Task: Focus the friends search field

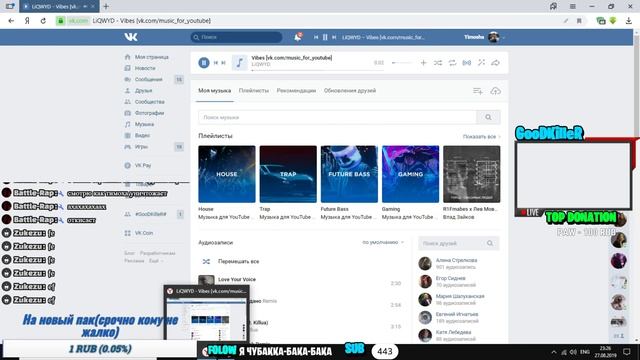Action: 458,243
